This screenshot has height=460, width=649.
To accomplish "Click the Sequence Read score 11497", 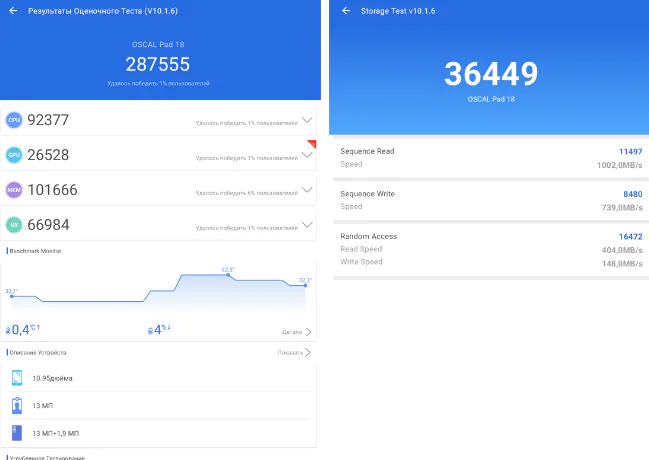I will (x=630, y=152).
